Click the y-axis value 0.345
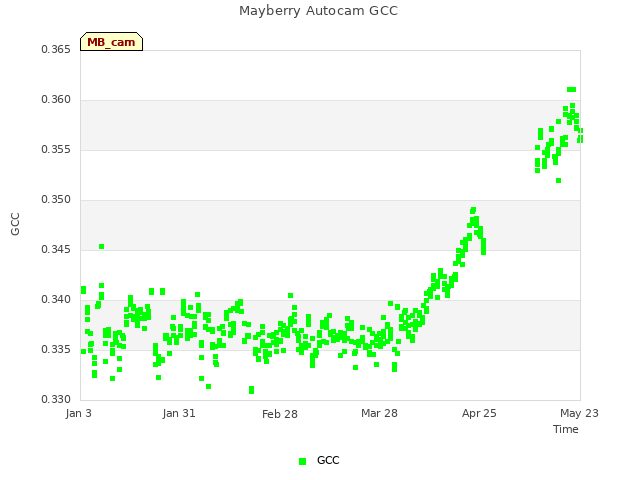The image size is (640, 480). click(56, 249)
